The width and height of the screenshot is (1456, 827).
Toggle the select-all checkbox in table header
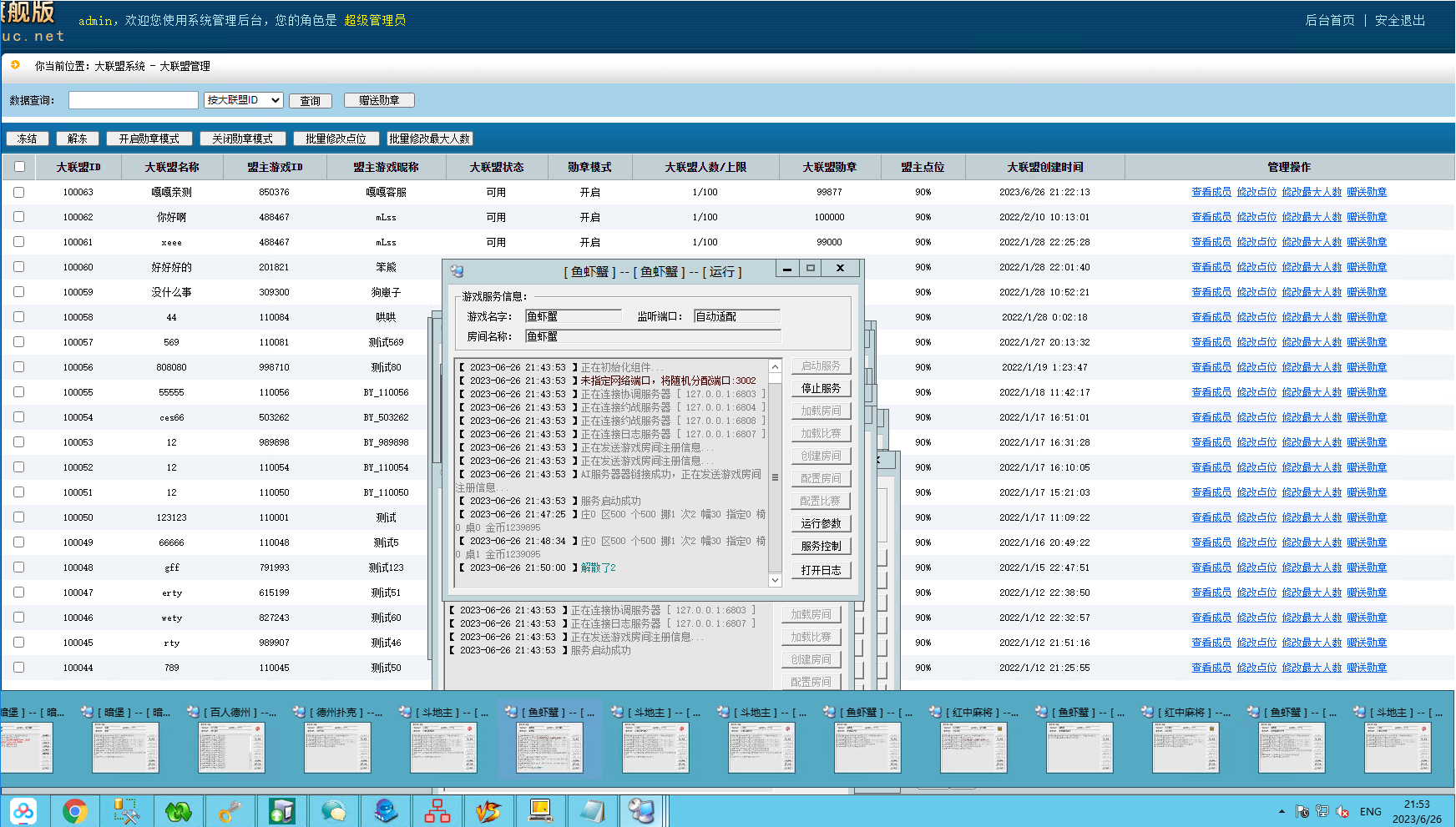coord(19,167)
